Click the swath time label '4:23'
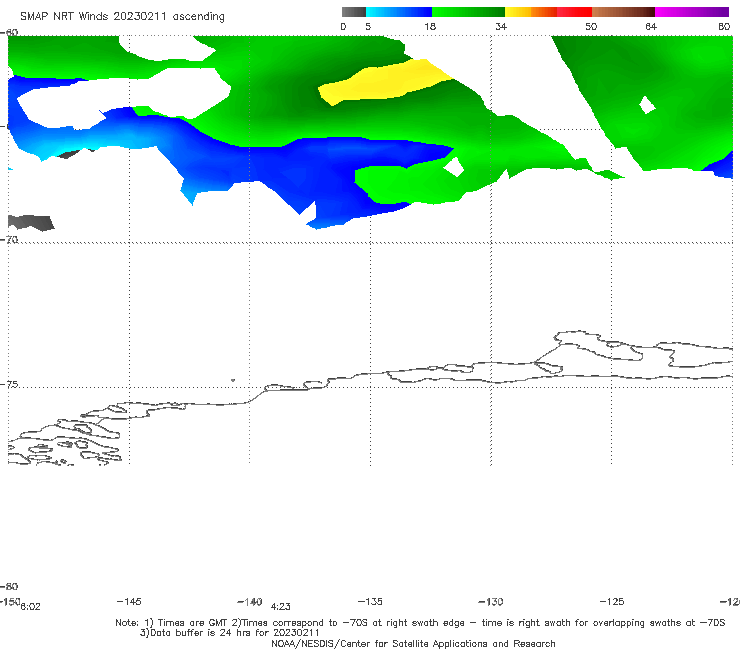The height and width of the screenshot is (650, 740). click(280, 607)
